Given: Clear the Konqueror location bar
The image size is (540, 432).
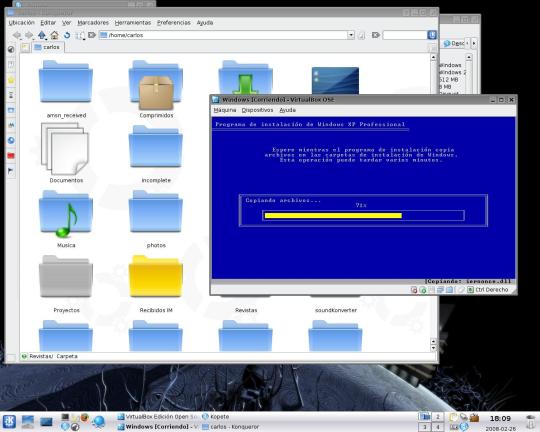Looking at the screenshot, I should 92,35.
